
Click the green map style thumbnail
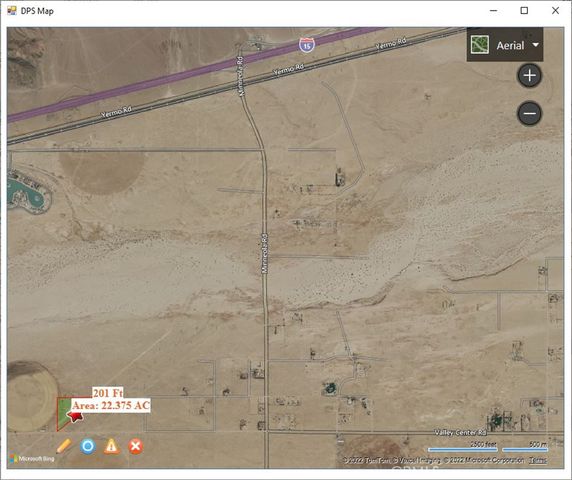[480, 45]
